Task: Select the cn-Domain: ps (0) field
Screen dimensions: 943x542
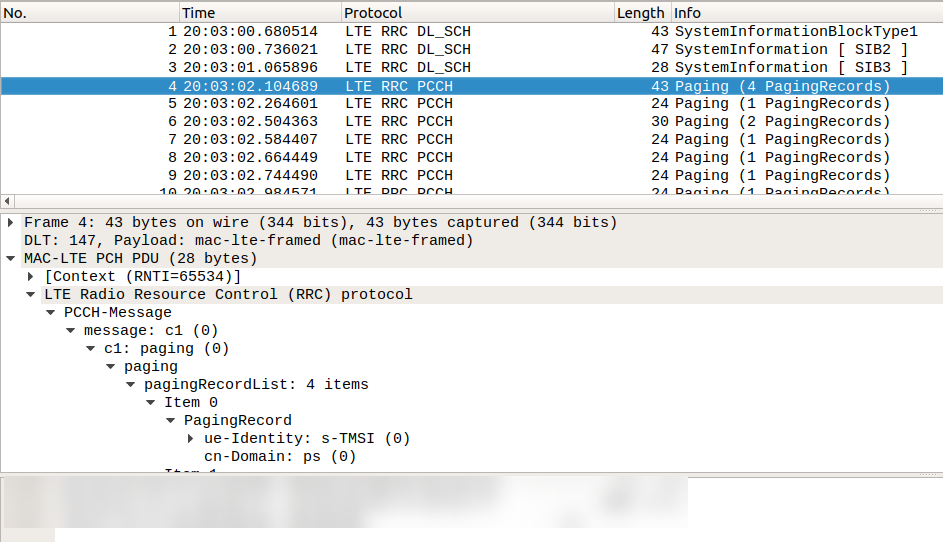Action: pos(280,456)
